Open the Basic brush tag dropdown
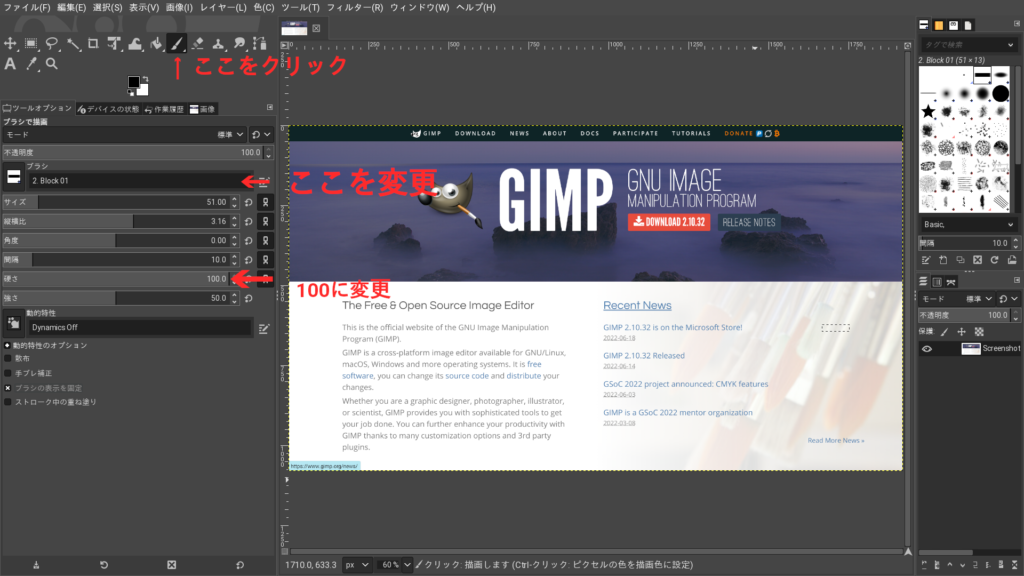Viewport: 1024px width, 576px height. (x=968, y=225)
